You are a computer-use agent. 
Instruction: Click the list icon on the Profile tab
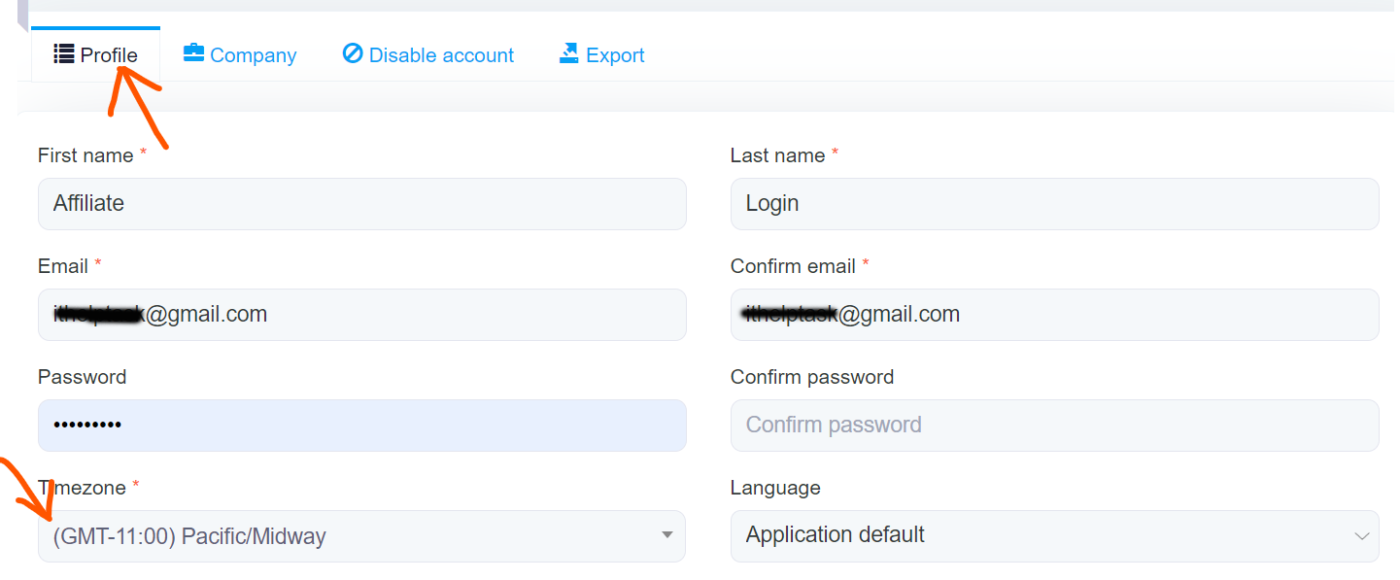point(64,54)
